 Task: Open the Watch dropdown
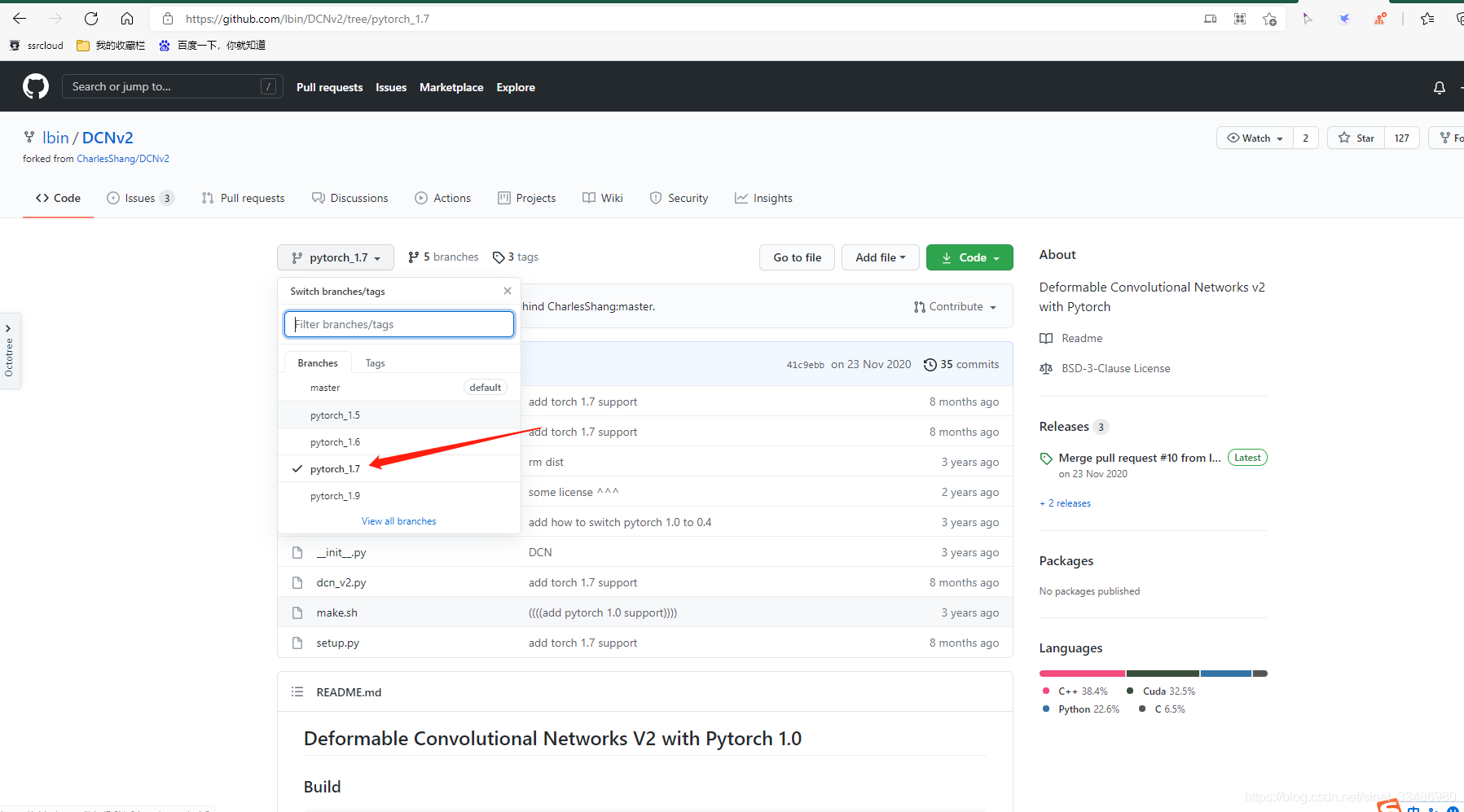pyautogui.click(x=1255, y=138)
